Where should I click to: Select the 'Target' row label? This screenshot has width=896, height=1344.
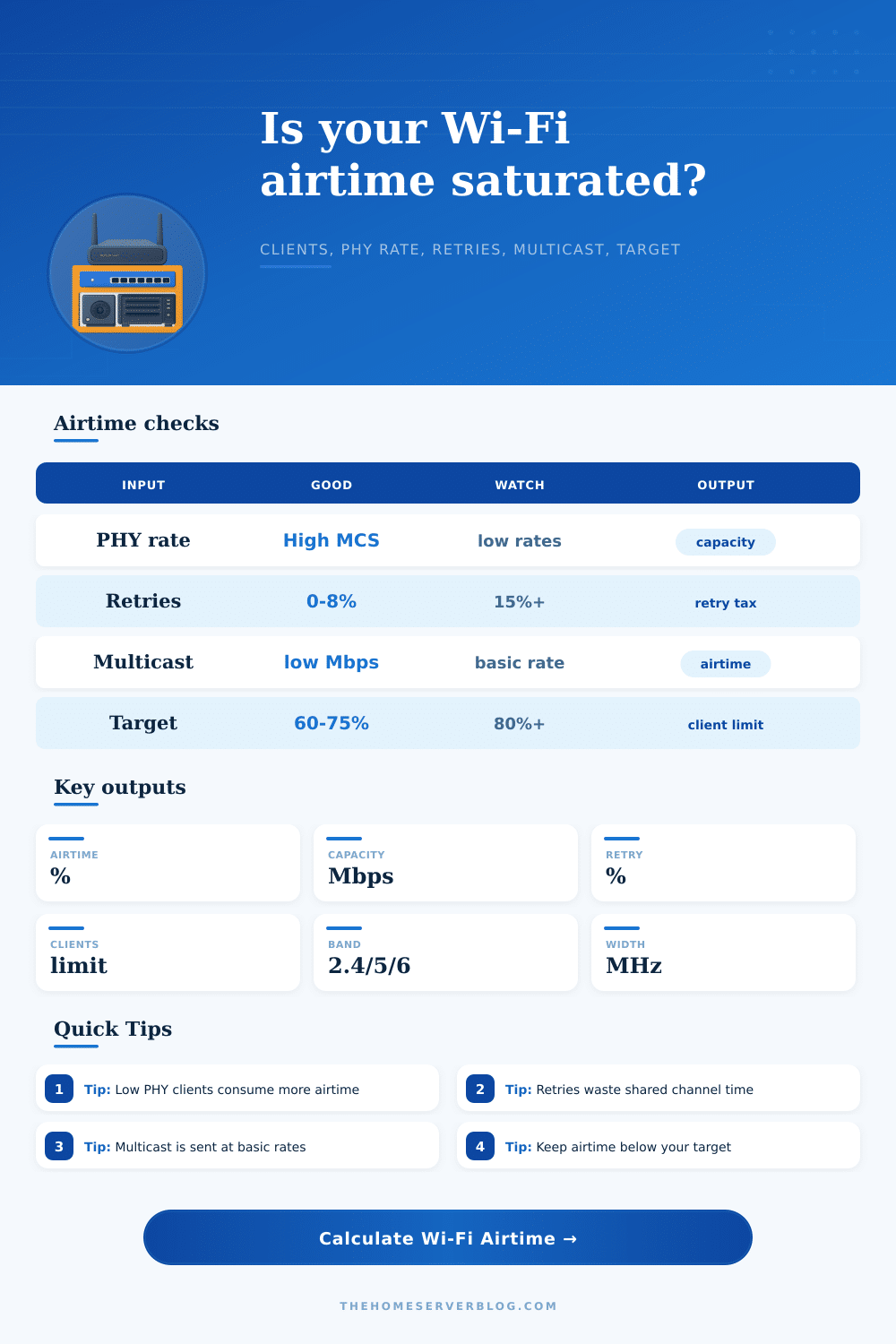[143, 723]
